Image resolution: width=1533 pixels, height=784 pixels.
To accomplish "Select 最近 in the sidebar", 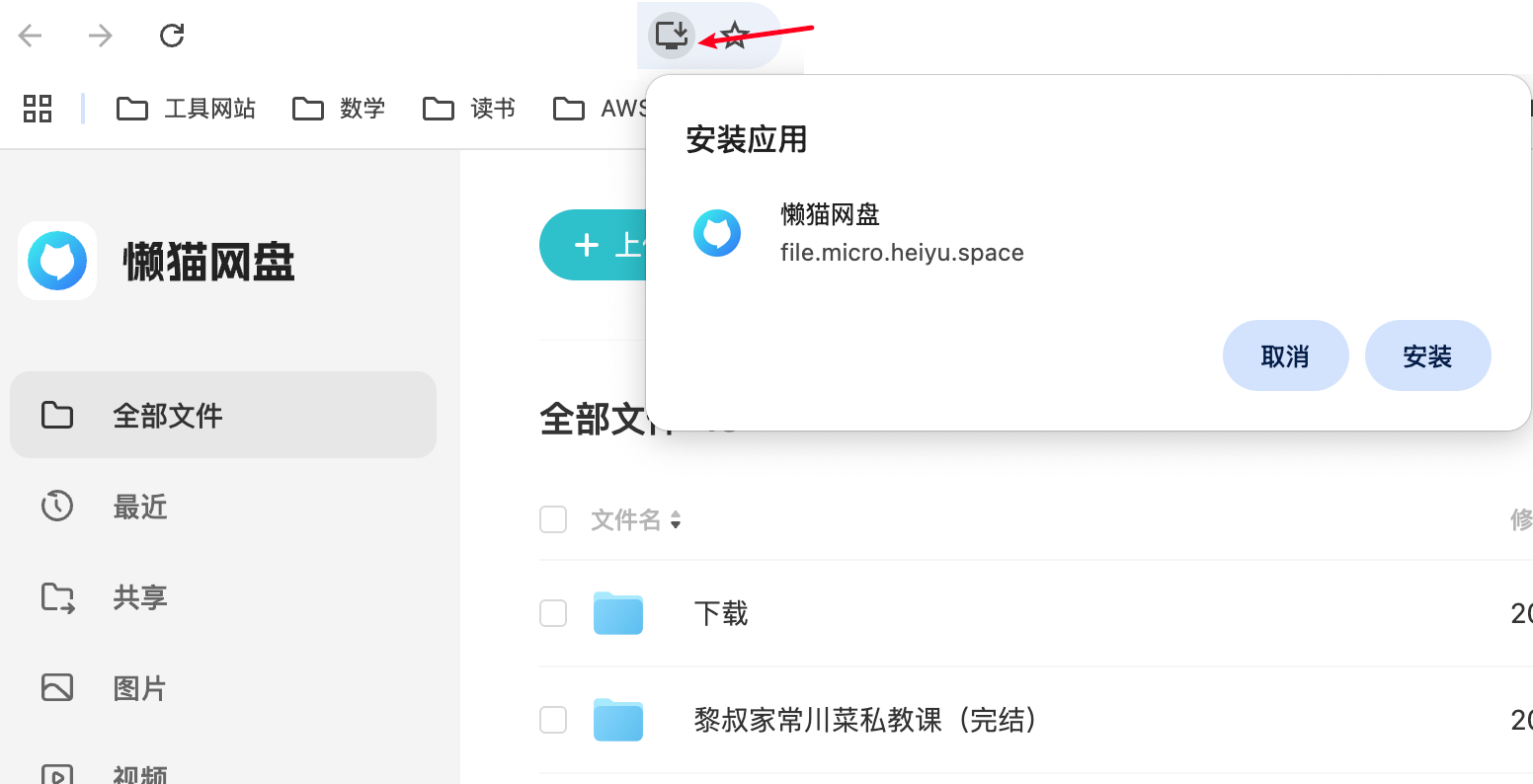I will (138, 507).
